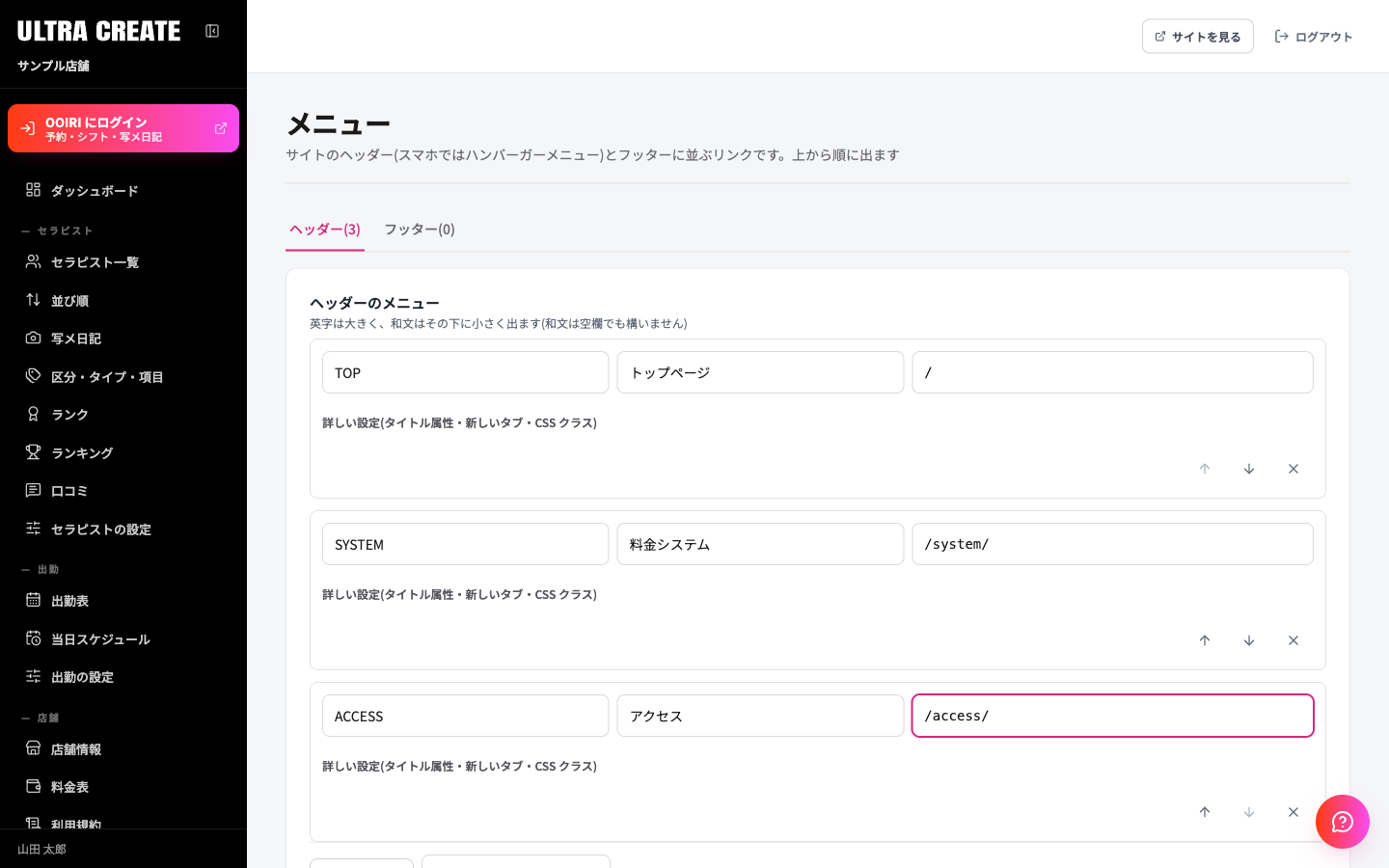Viewport: 1389px width, 868px height.
Task: Click the セラピストの設定 sliders icon
Action: pos(34,529)
